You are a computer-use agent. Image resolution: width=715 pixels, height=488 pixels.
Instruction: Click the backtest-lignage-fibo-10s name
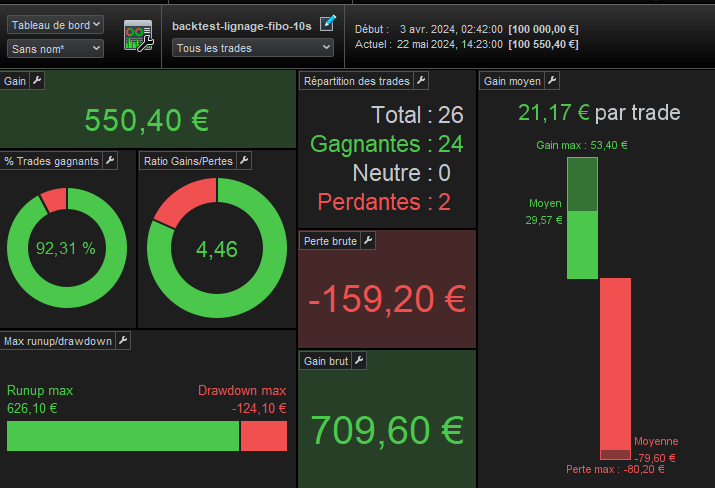point(242,26)
